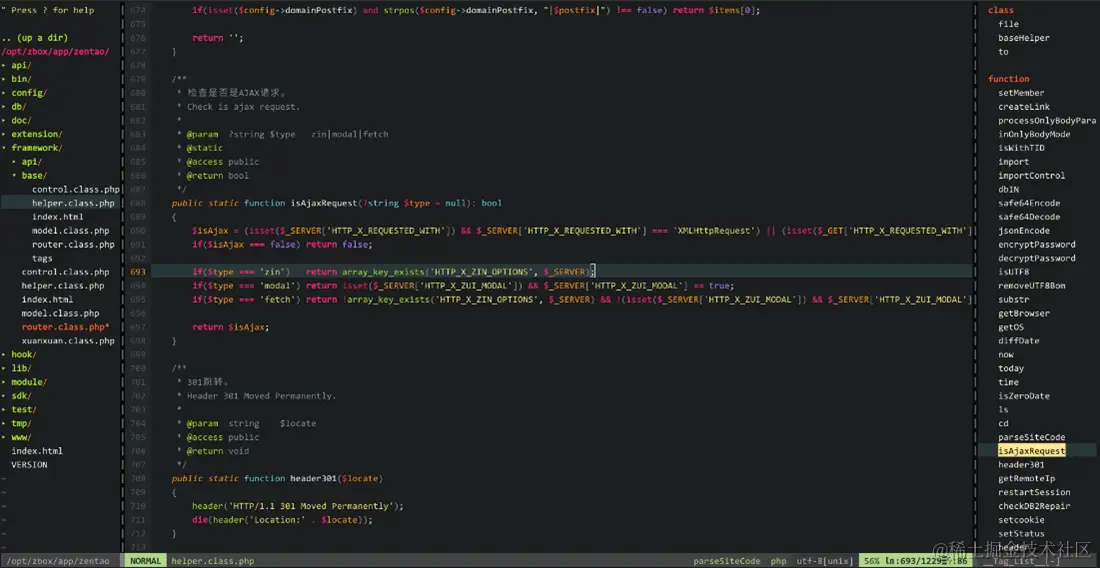Select checkDB2Repair in the tag list
Image resolution: width=1100 pixels, height=568 pixels.
[x=1034, y=506]
